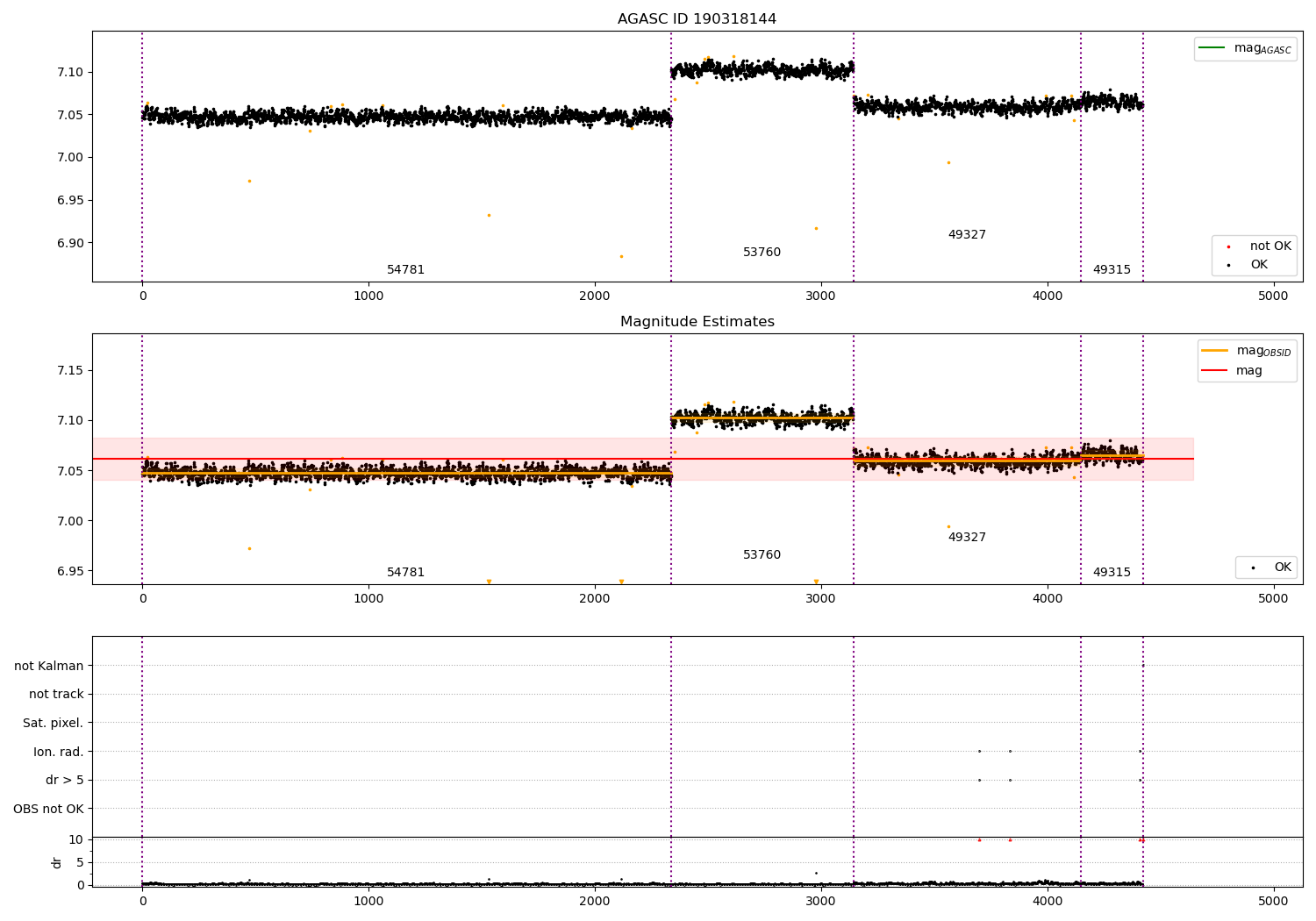Click the orange outlier near 6.88 in top panel
Viewport: 1316px width, 921px height.
pyautogui.click(x=621, y=257)
